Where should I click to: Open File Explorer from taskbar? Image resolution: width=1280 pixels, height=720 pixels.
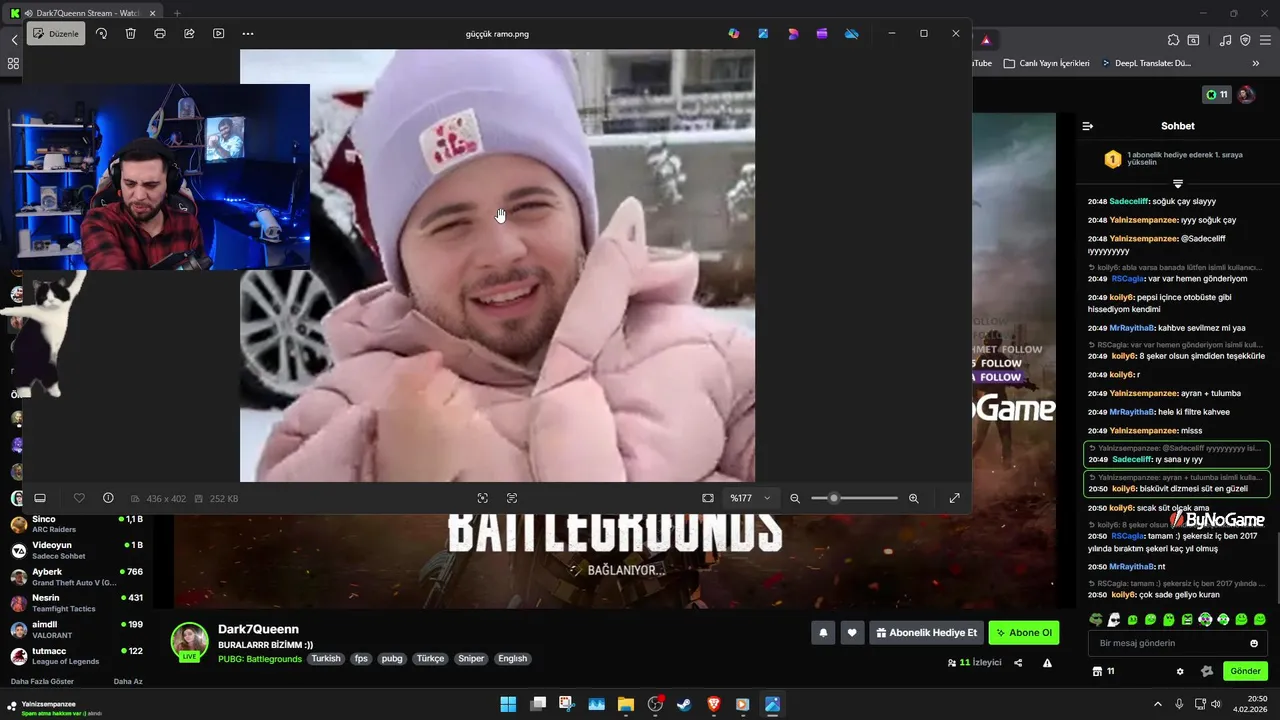[x=625, y=704]
